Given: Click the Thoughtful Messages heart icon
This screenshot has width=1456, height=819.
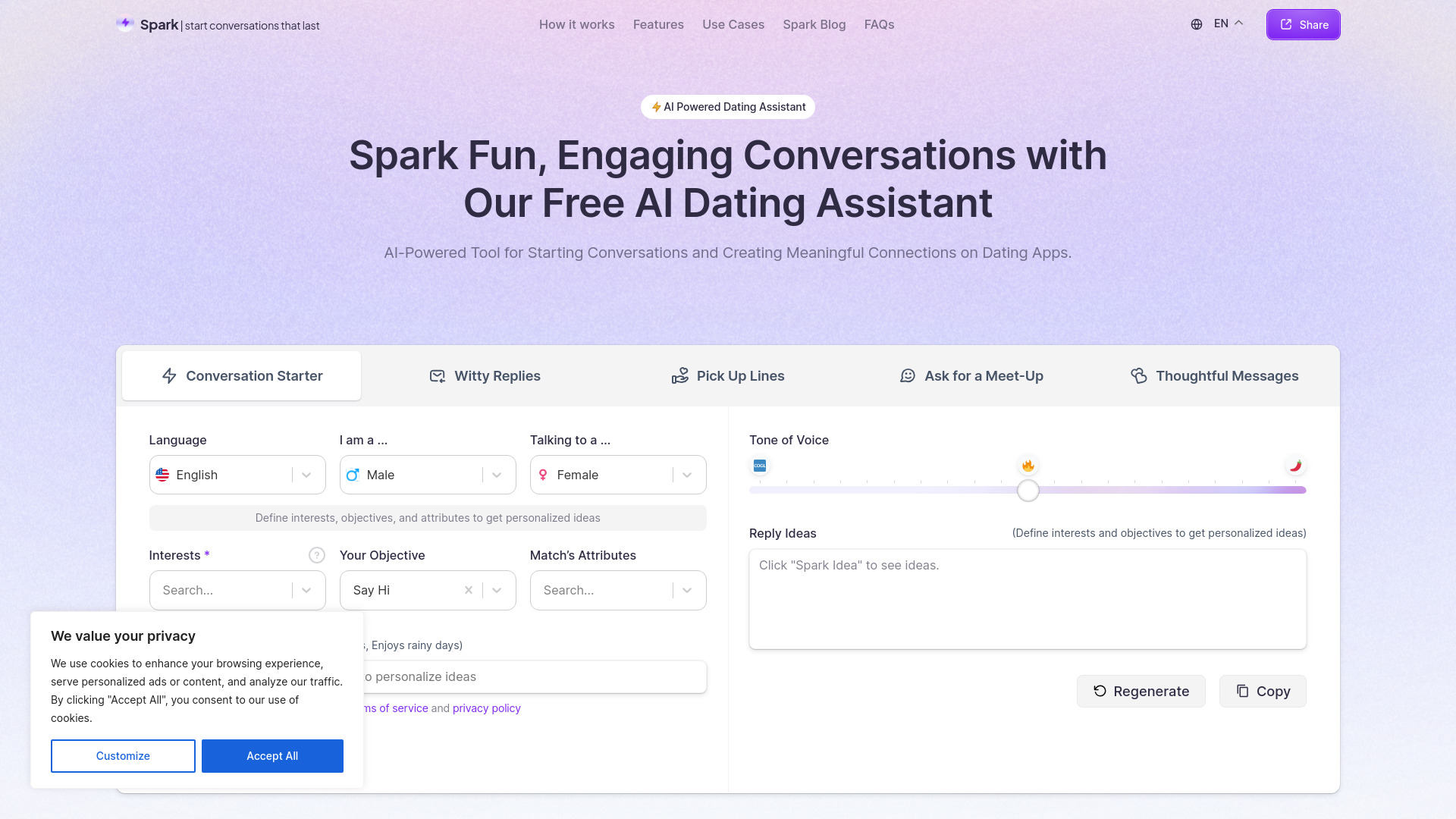Looking at the screenshot, I should point(1138,376).
